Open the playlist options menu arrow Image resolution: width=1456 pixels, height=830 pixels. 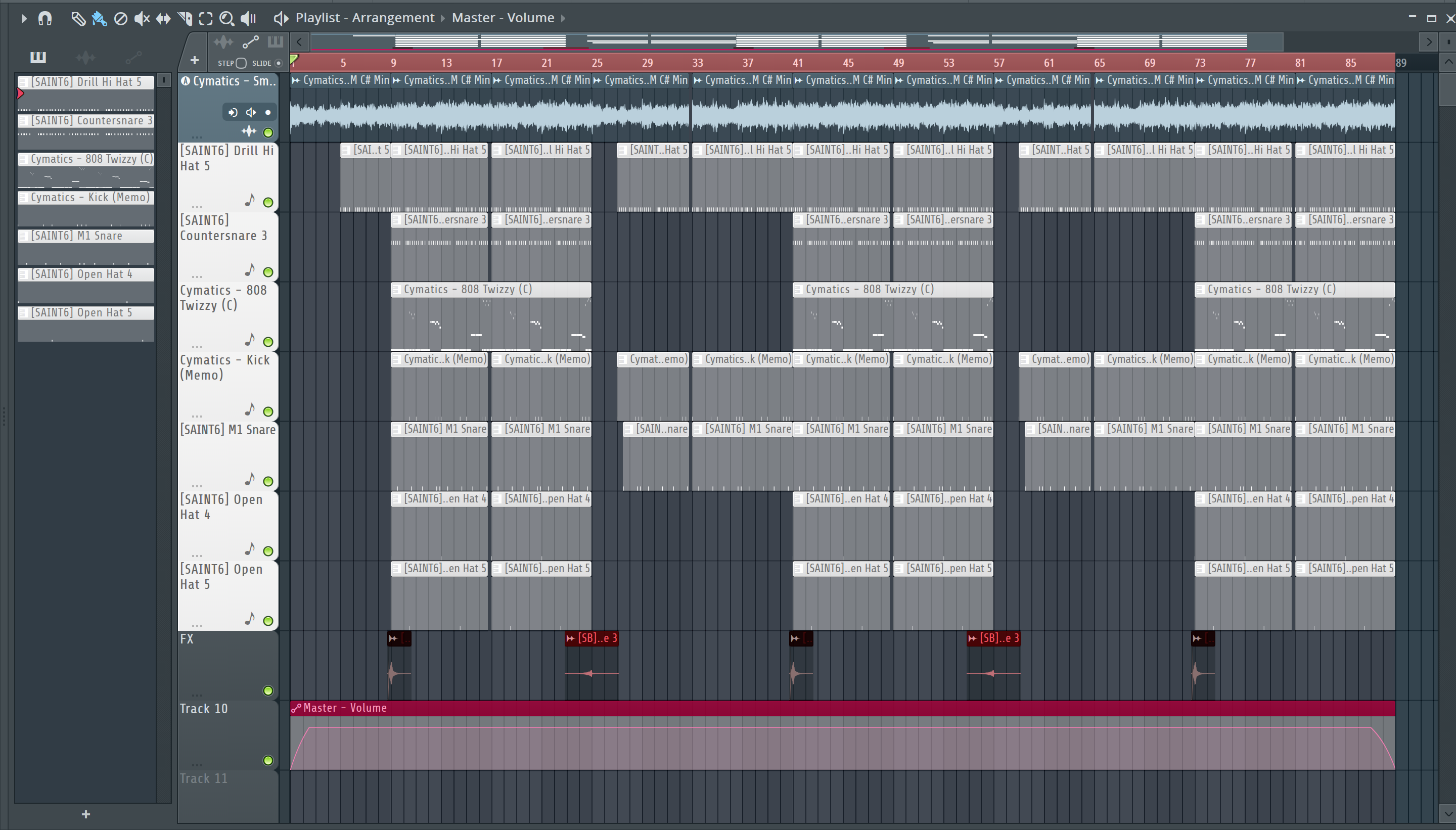point(23,19)
